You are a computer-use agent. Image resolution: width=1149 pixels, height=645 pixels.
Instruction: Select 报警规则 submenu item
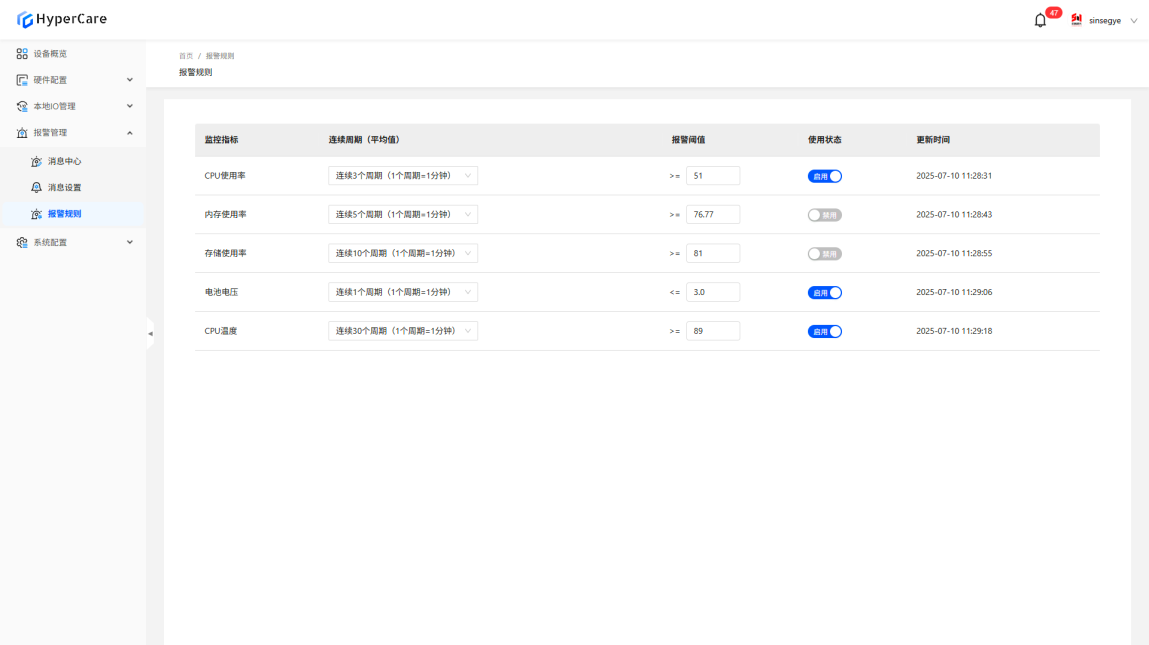tap(73, 214)
